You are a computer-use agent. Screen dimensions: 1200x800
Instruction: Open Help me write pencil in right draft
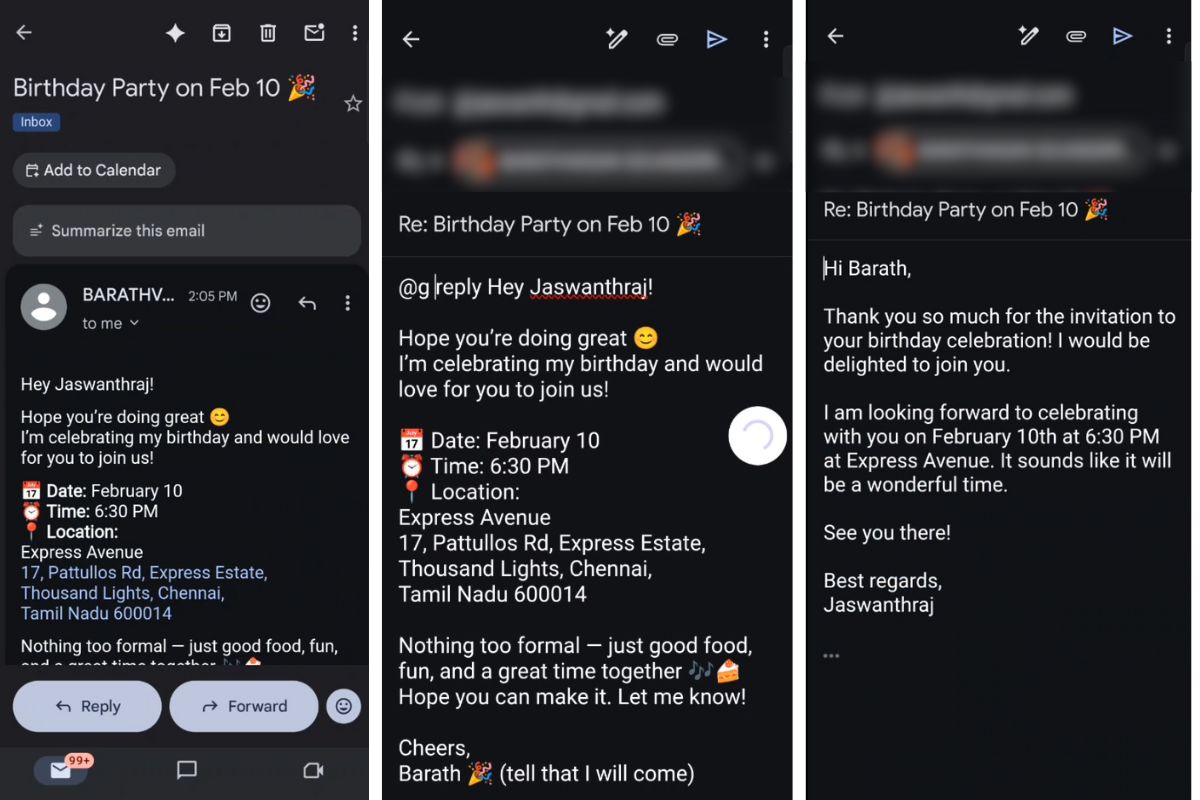click(x=1028, y=36)
